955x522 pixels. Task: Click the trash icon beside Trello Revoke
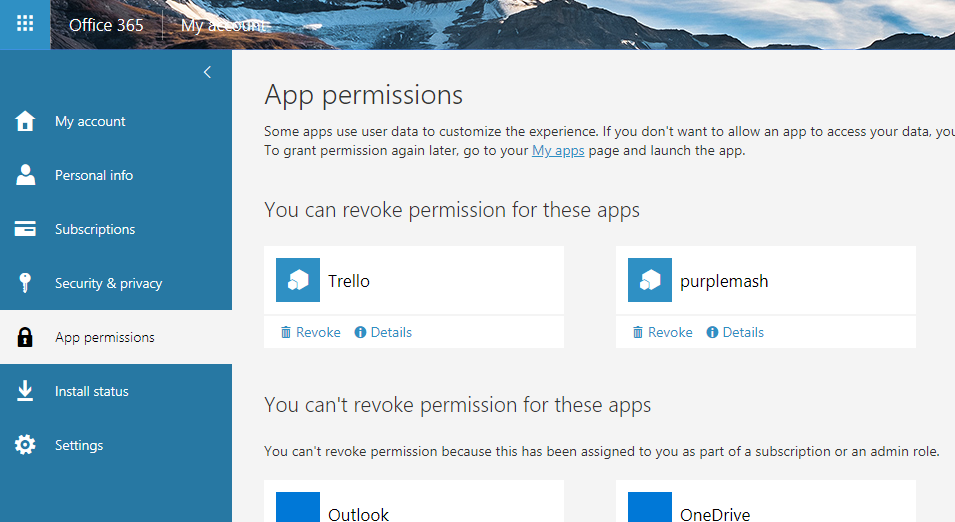tap(286, 332)
